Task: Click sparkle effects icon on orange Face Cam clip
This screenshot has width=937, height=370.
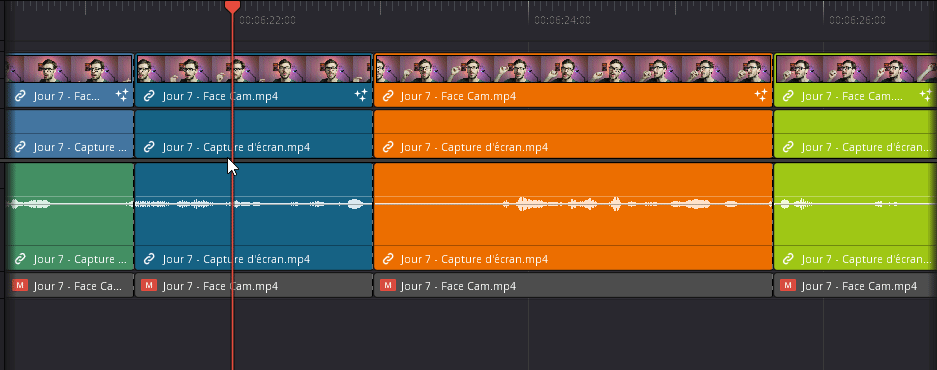Action: point(760,95)
